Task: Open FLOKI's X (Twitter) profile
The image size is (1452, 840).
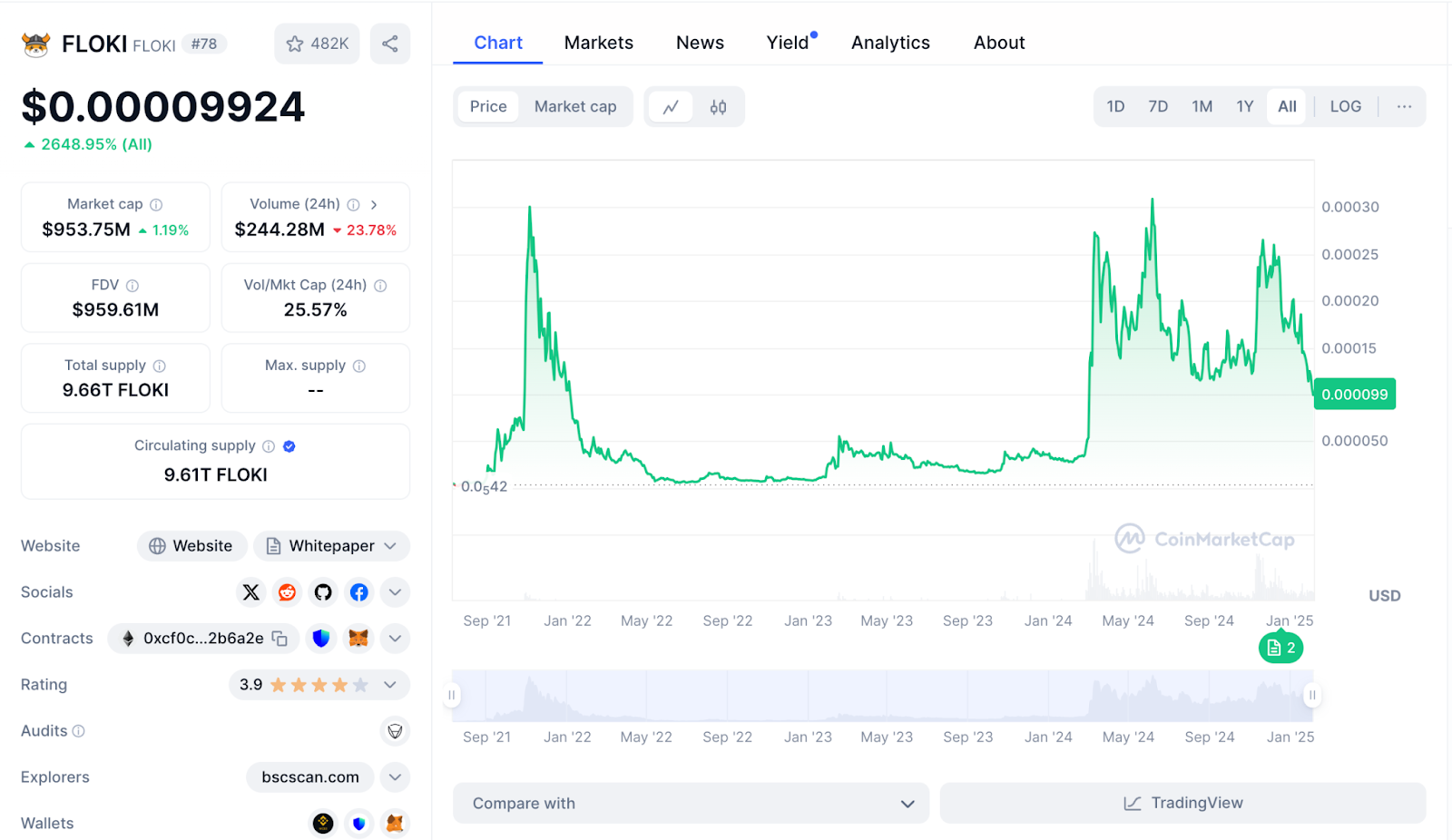Action: pos(251,592)
